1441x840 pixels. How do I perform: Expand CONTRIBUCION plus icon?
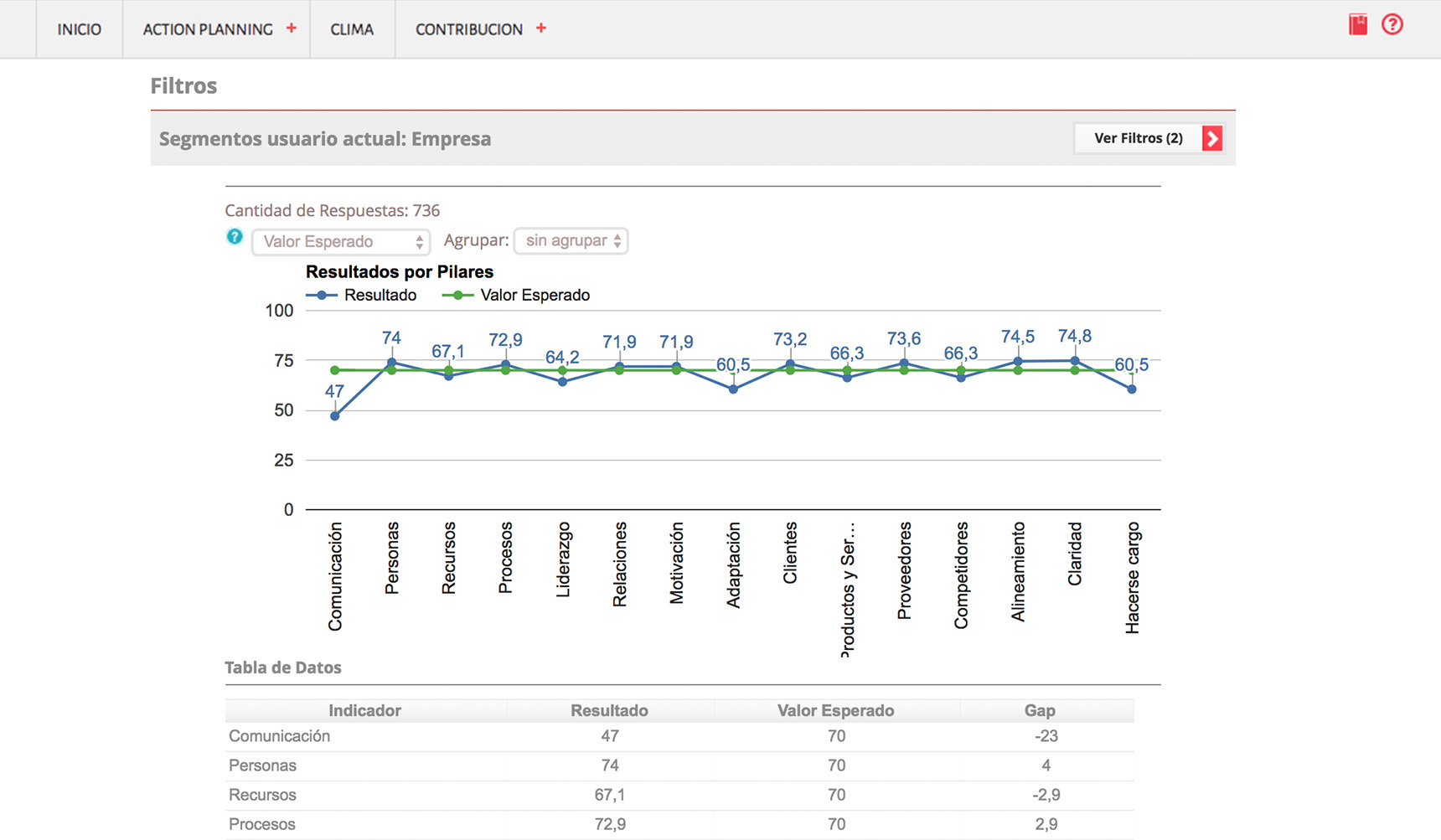point(541,28)
